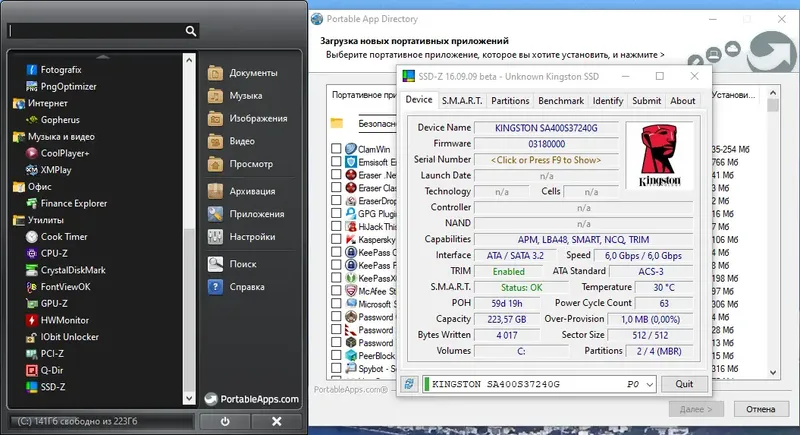
Task: Switch to the Partitions tab
Action: click(510, 101)
